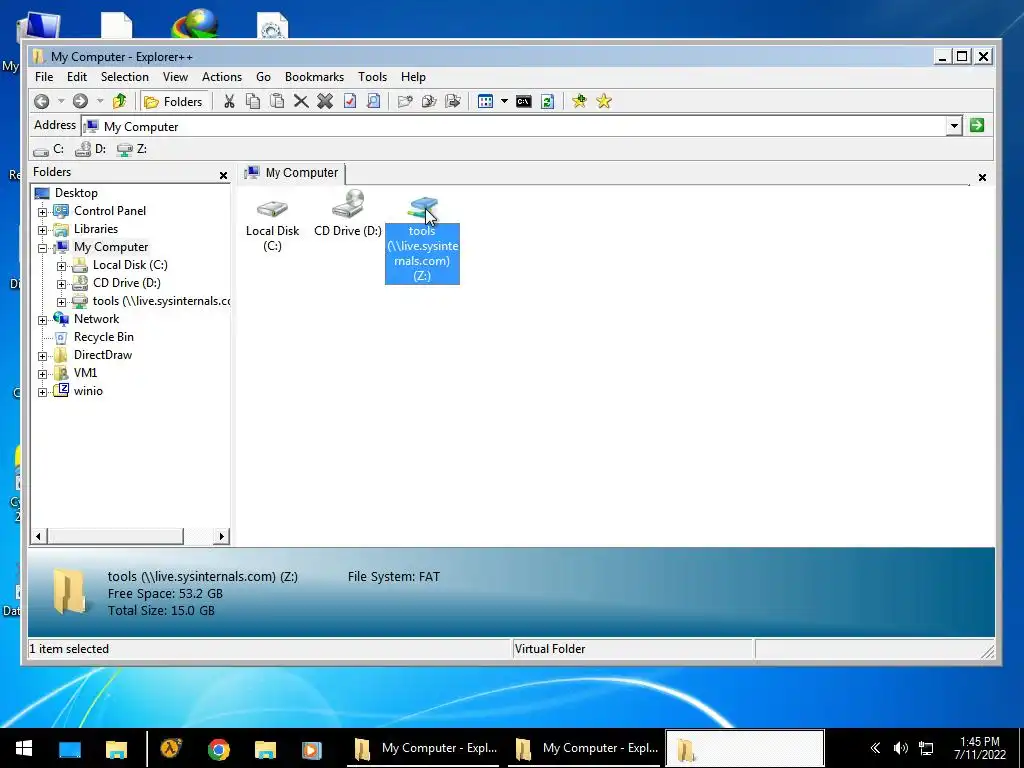Click folder tree scrollbar right arrow
Viewport: 1024px width, 768px height.
221,536
